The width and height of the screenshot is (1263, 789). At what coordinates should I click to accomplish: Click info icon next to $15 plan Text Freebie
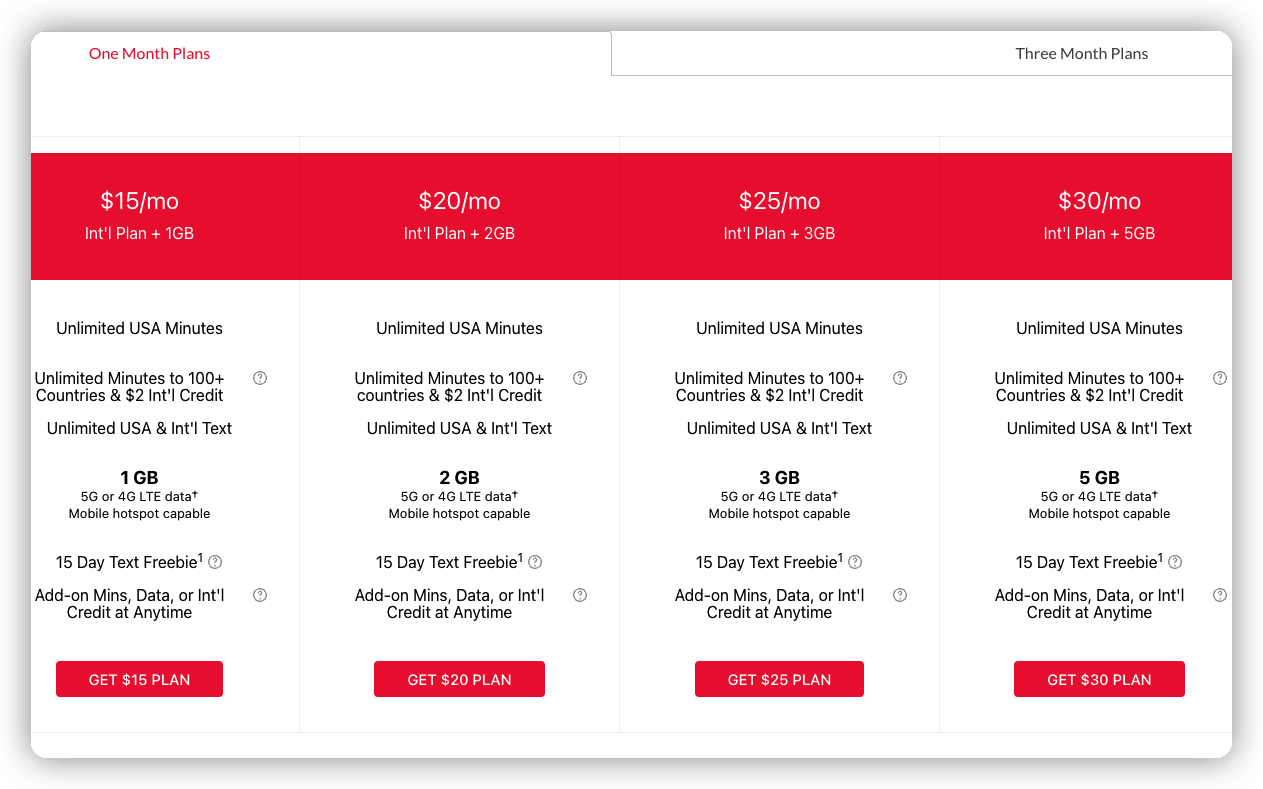215,562
